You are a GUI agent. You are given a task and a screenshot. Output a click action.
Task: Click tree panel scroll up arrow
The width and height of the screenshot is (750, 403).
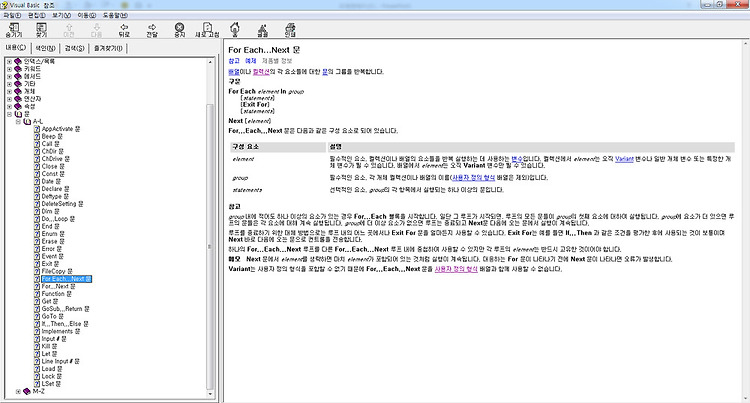click(x=210, y=62)
